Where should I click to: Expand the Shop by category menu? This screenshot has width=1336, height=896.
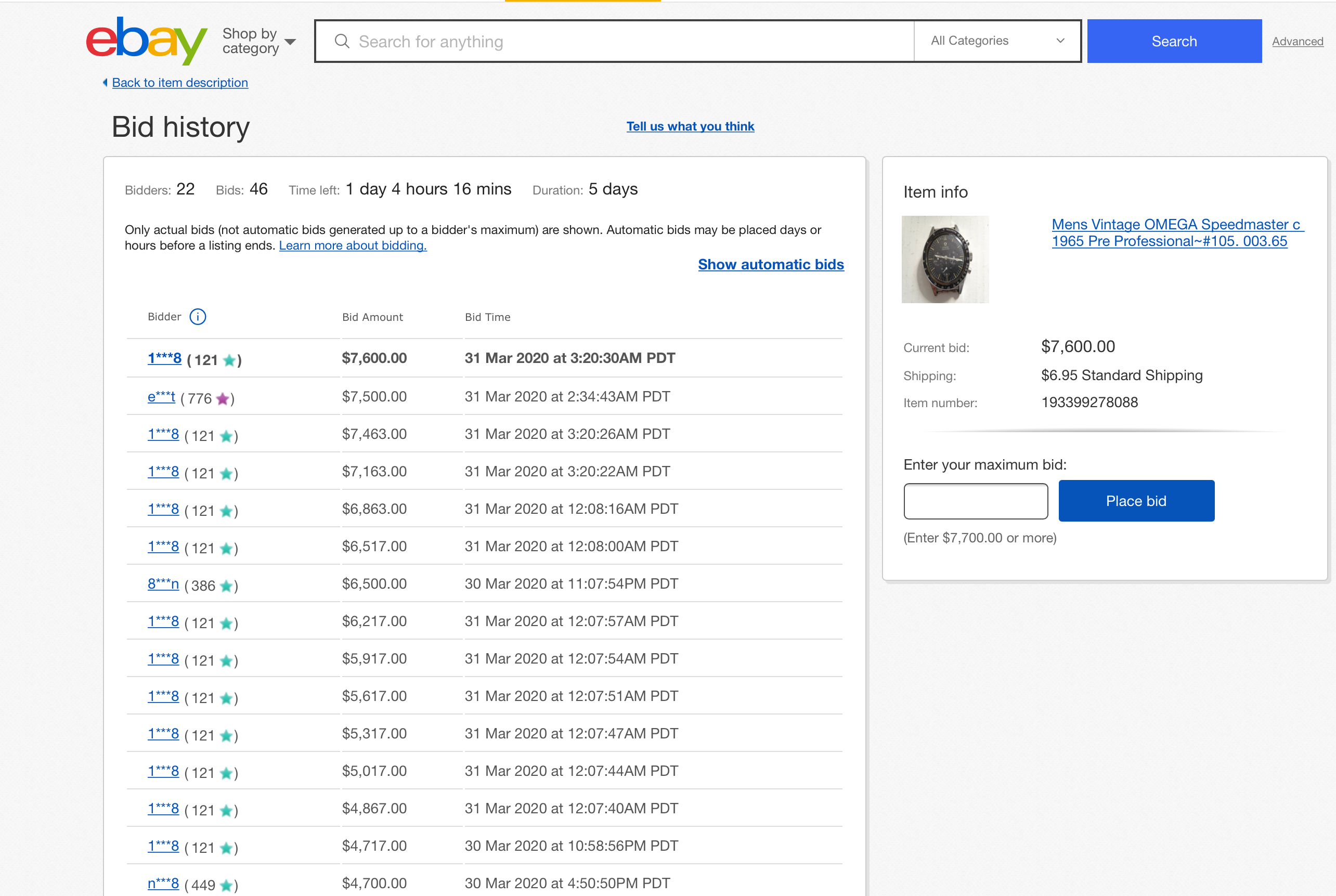pyautogui.click(x=259, y=41)
